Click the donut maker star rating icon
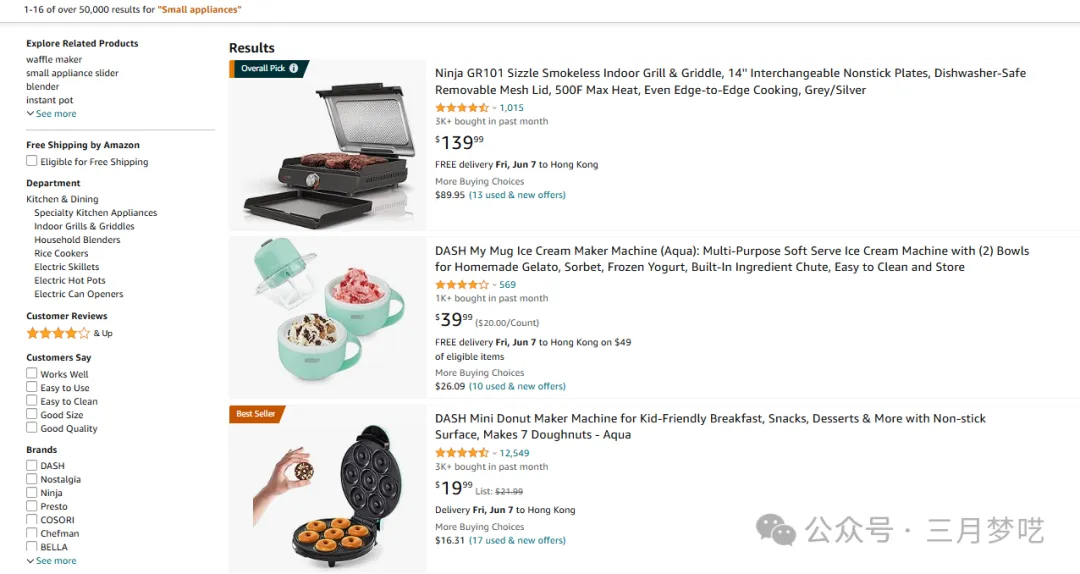Viewport: 1080px width, 574px height. [462, 453]
